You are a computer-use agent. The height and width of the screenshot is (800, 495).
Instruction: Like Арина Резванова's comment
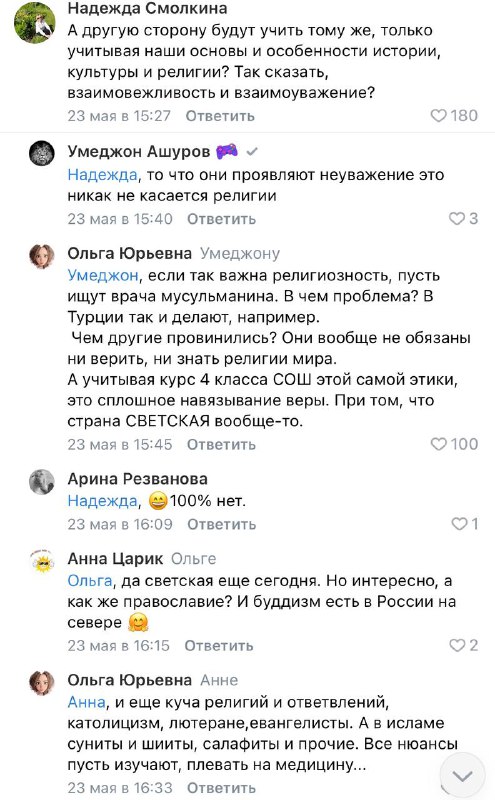459,523
